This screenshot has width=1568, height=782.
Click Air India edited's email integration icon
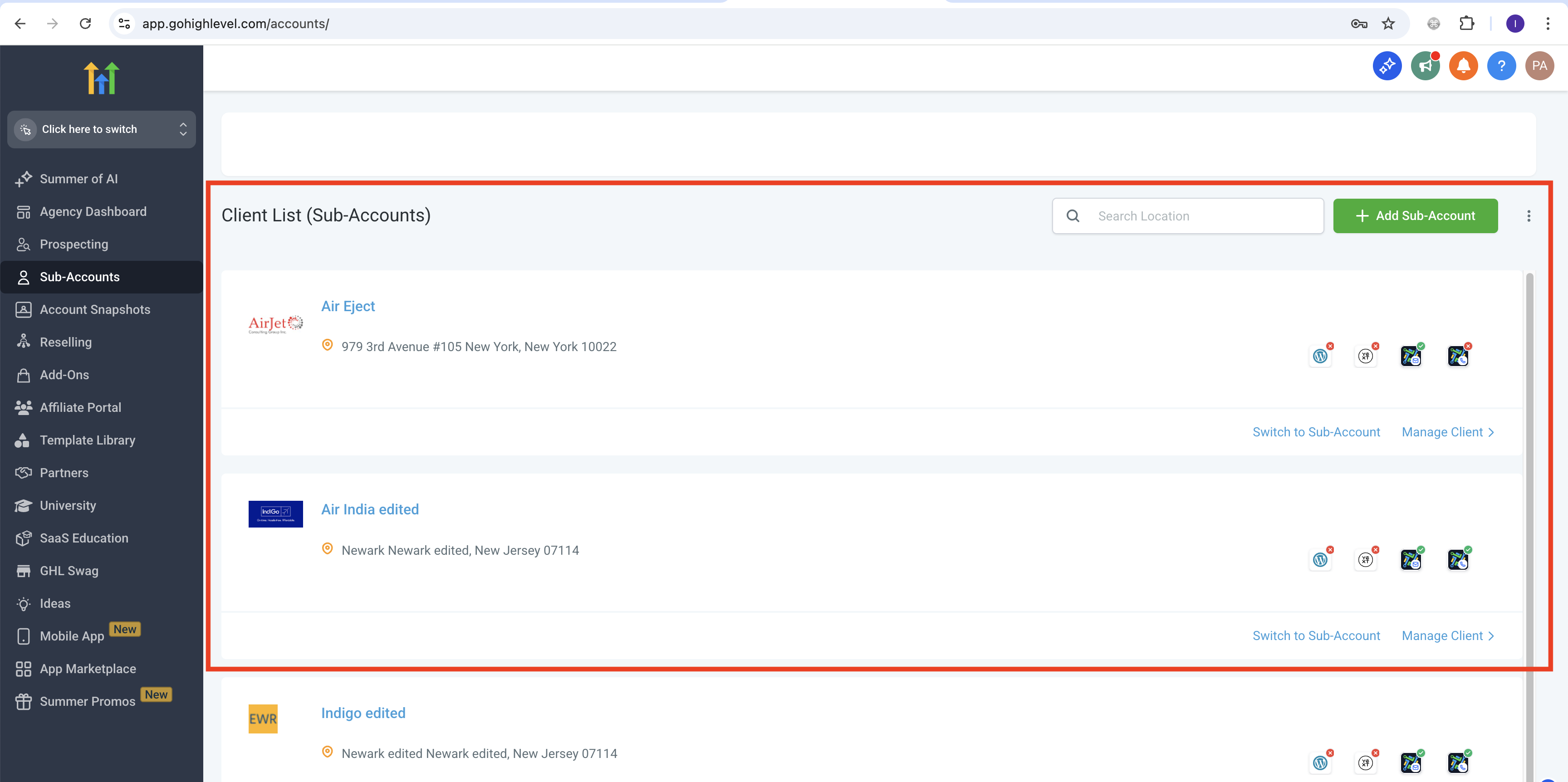click(x=1411, y=559)
